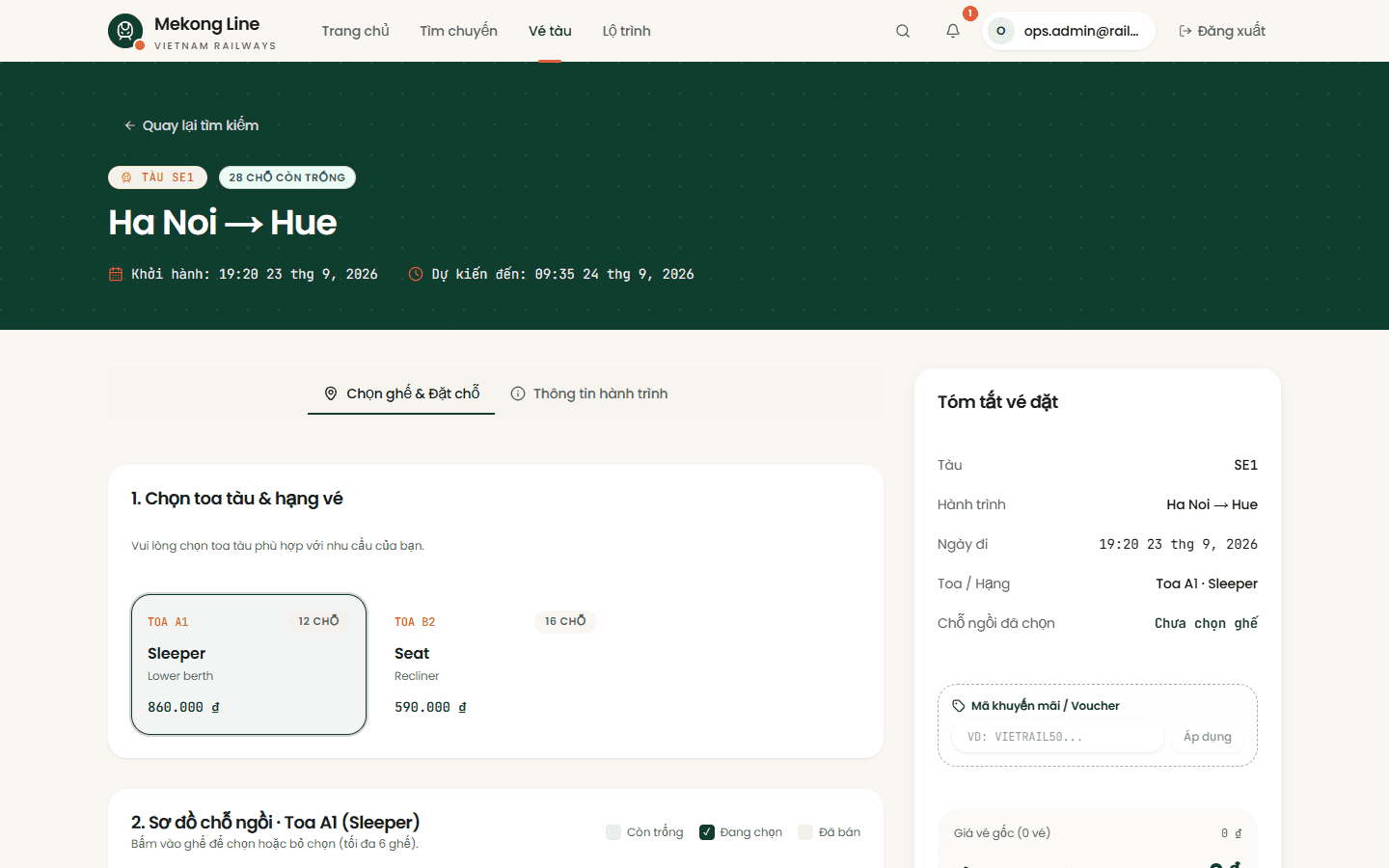The image size is (1389, 868).
Task: Click the 12 CHỖ availability badge
Action: click(x=318, y=621)
